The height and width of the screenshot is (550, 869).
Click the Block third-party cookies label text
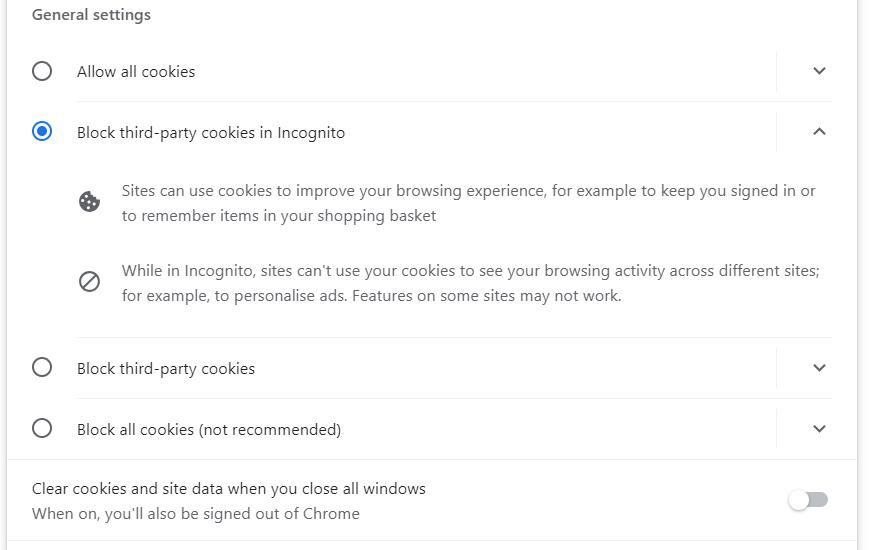point(166,369)
